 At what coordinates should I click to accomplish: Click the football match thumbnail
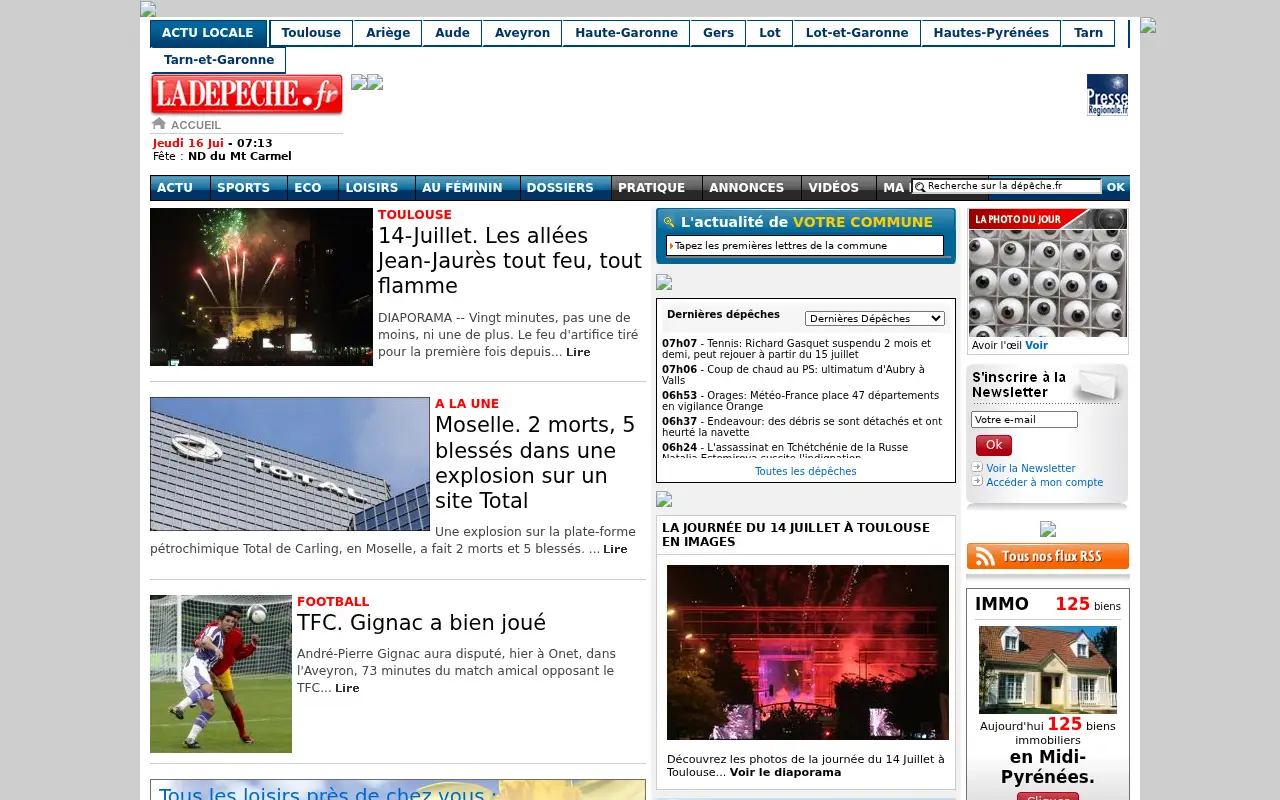click(x=221, y=674)
